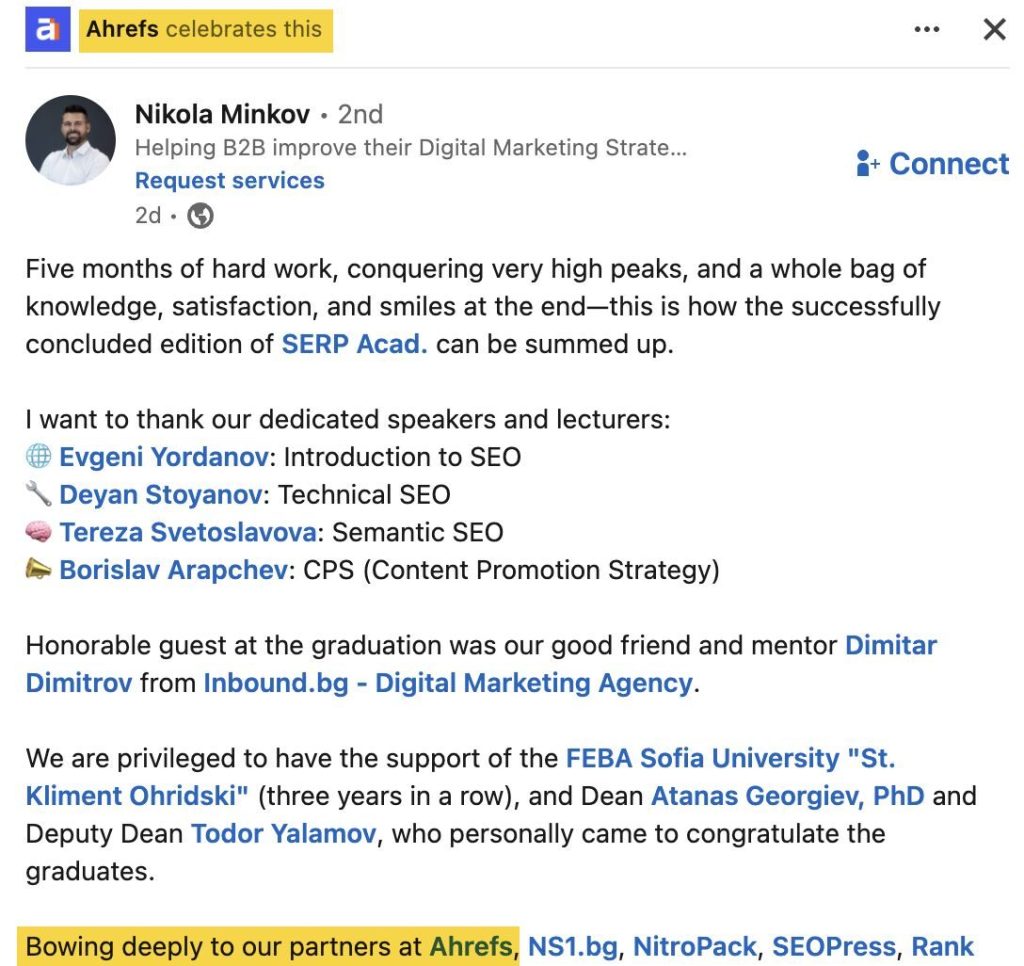Click the globe emoji beside Evgeni Yordanov
The image size is (1024, 966).
38,457
